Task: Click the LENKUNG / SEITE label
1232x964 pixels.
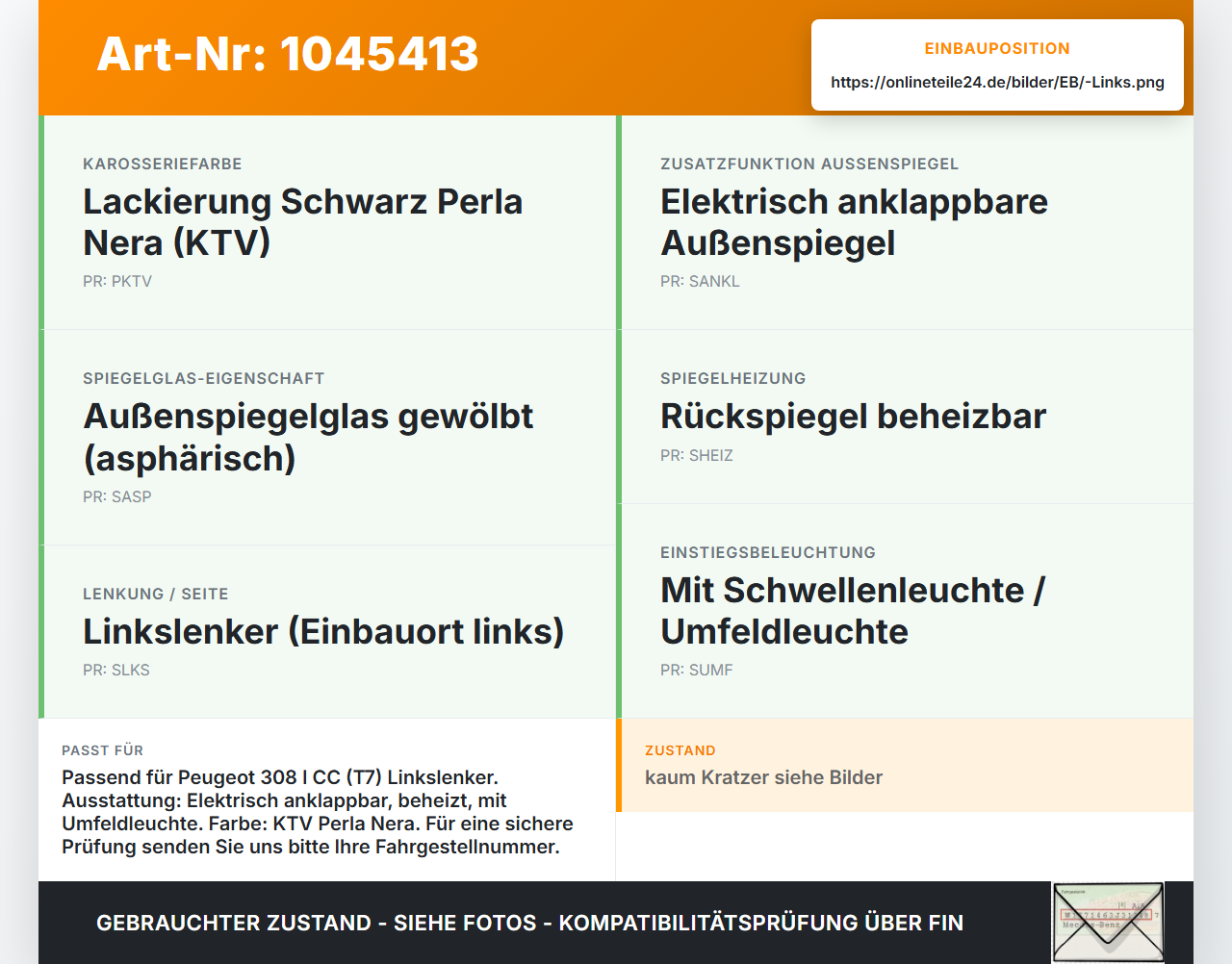Action: click(156, 595)
